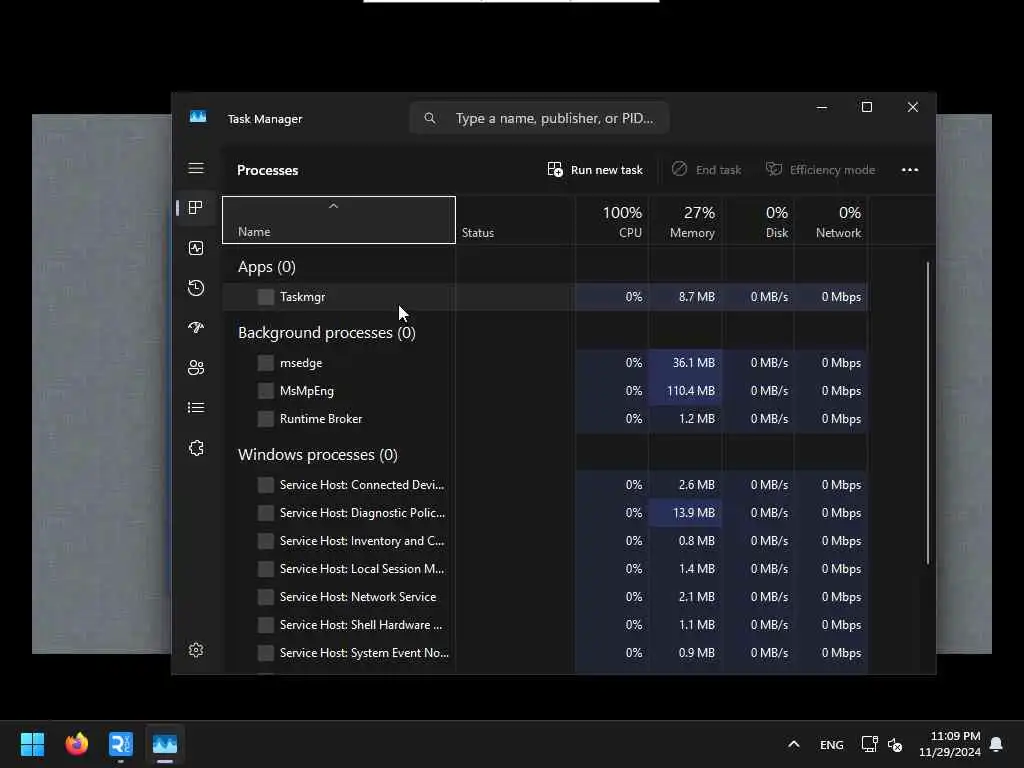
Task: Sort by the Disk column header
Action: 758,220
